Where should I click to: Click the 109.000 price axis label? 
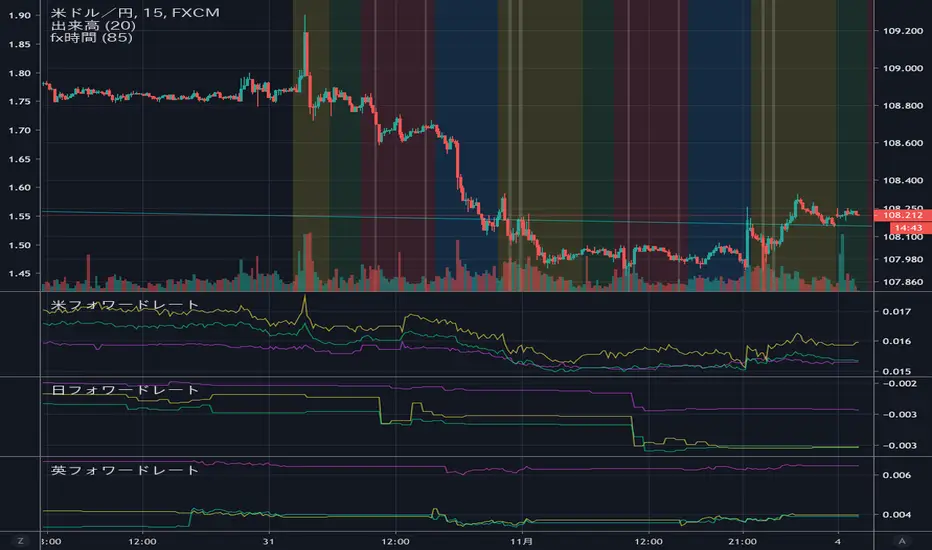[903, 68]
